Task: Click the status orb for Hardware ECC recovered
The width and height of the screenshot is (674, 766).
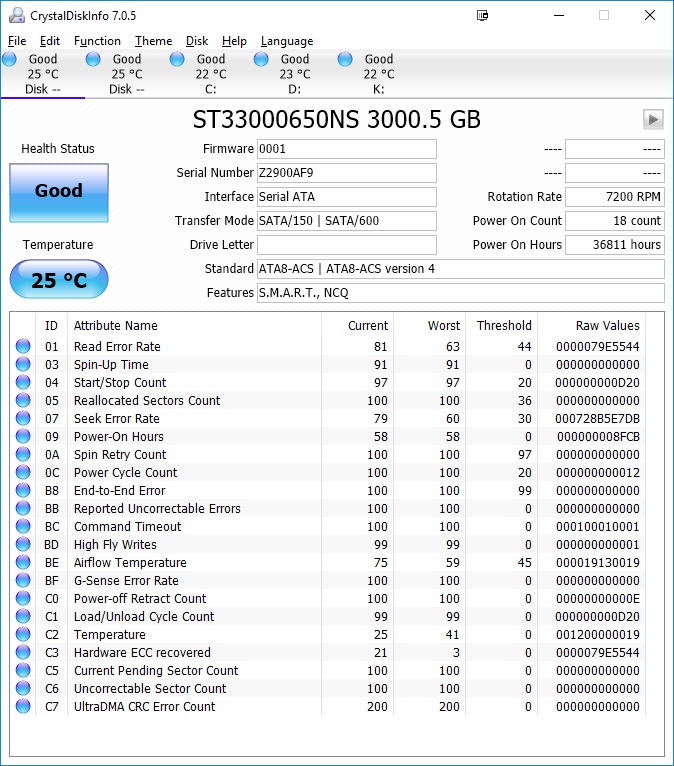Action: click(23, 652)
